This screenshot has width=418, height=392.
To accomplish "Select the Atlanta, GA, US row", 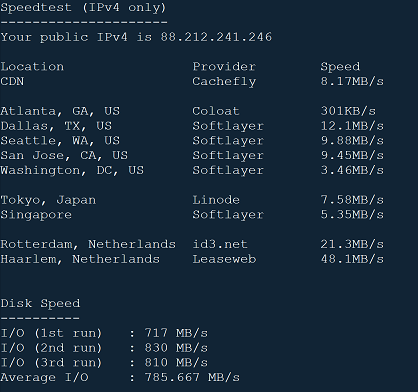I will pyautogui.click(x=192, y=111).
